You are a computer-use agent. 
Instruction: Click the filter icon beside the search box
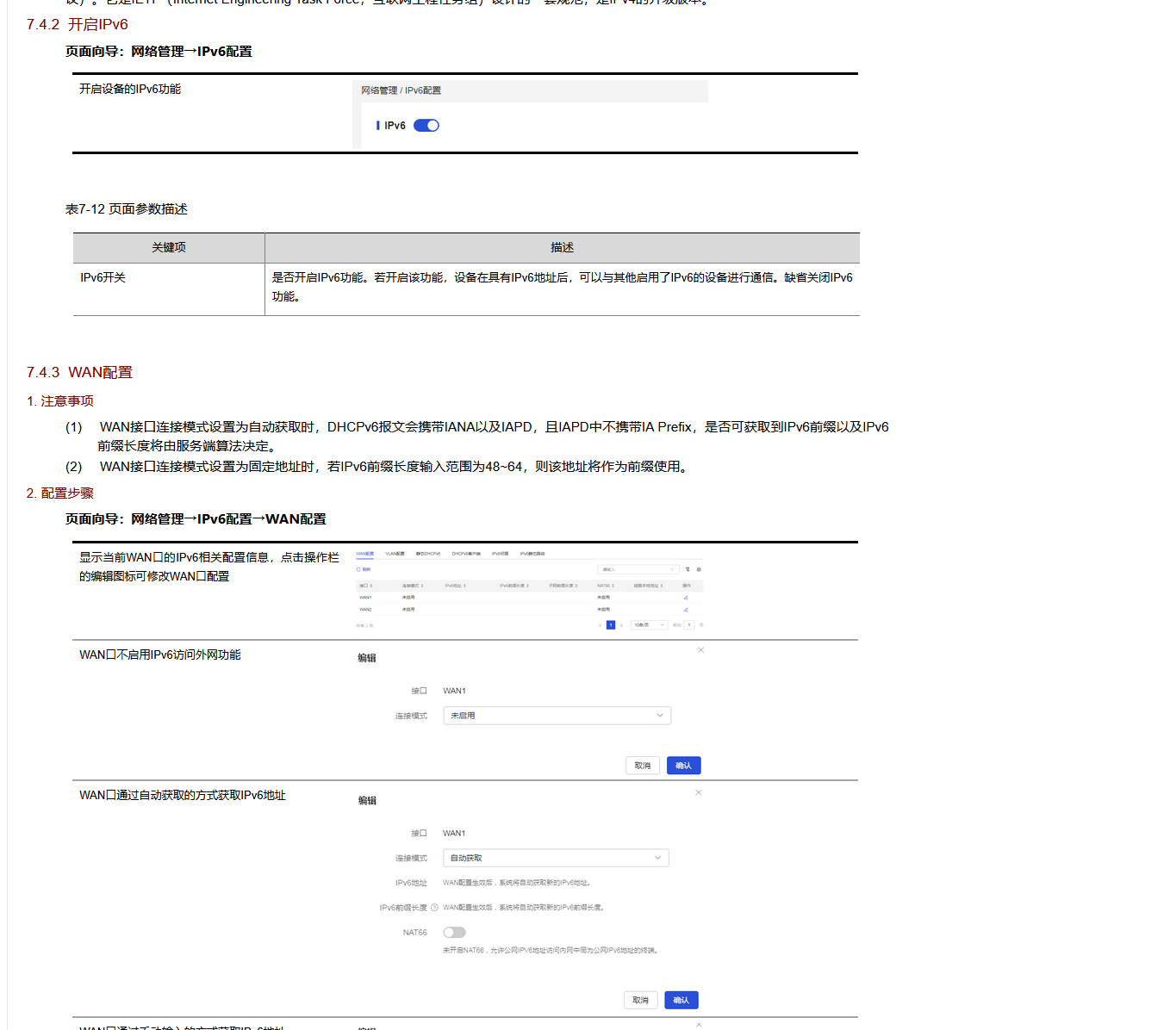[688, 569]
